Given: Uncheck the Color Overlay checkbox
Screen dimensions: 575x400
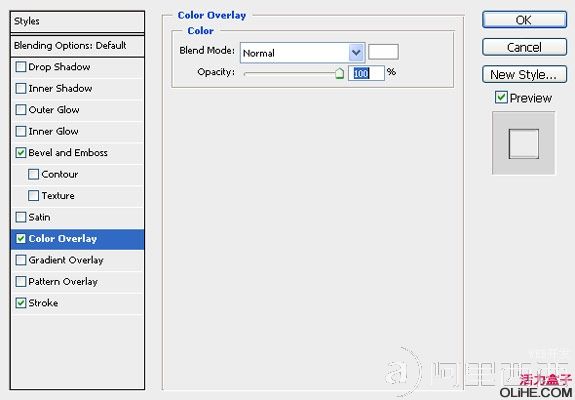Looking at the screenshot, I should [x=21, y=239].
